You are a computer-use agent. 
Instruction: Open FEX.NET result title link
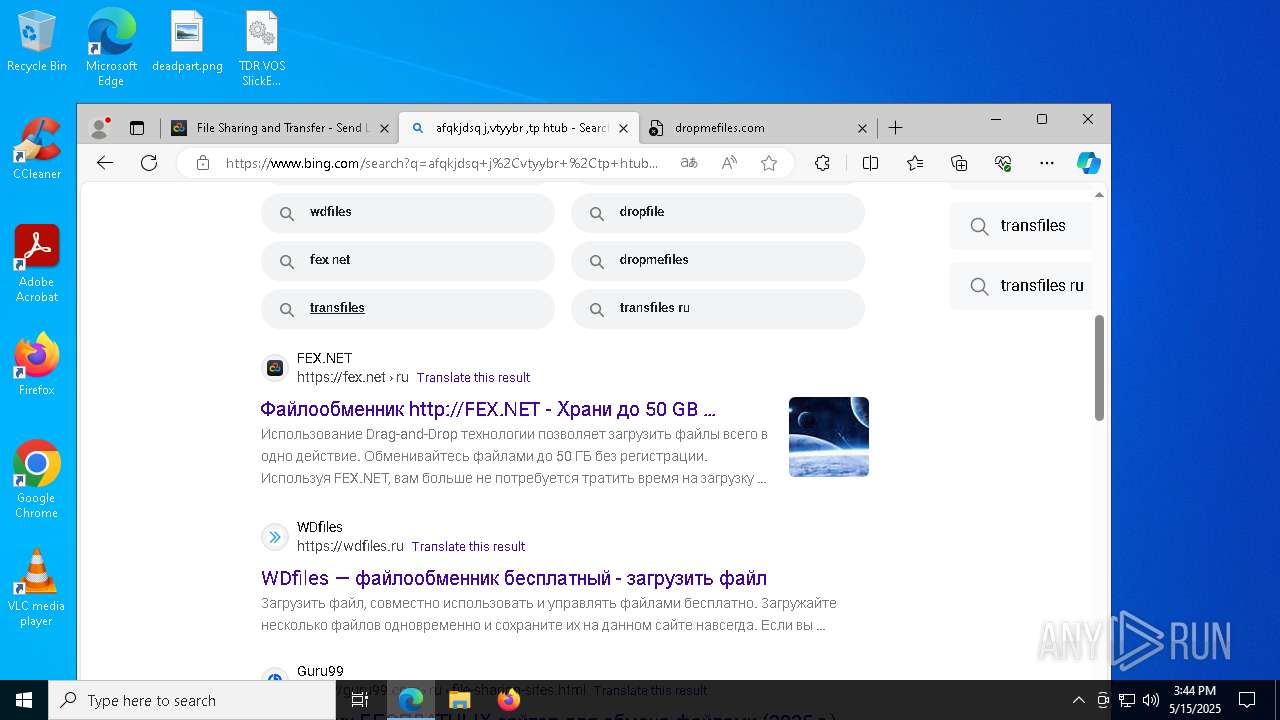488,409
